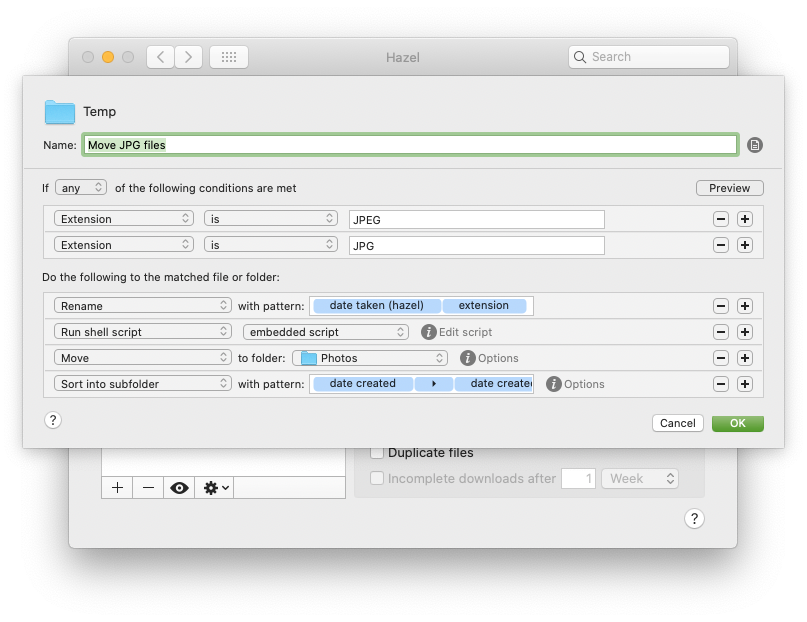Select the 'date taken (hazel)' token
Screen dimensions: 807x622
377,306
